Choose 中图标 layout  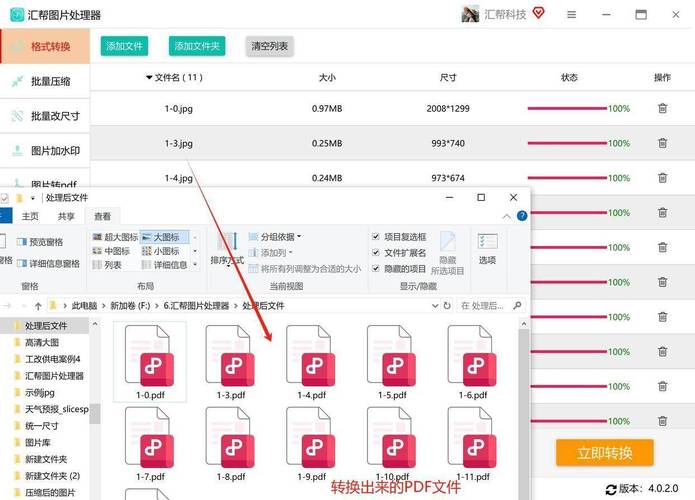[x=111, y=251]
